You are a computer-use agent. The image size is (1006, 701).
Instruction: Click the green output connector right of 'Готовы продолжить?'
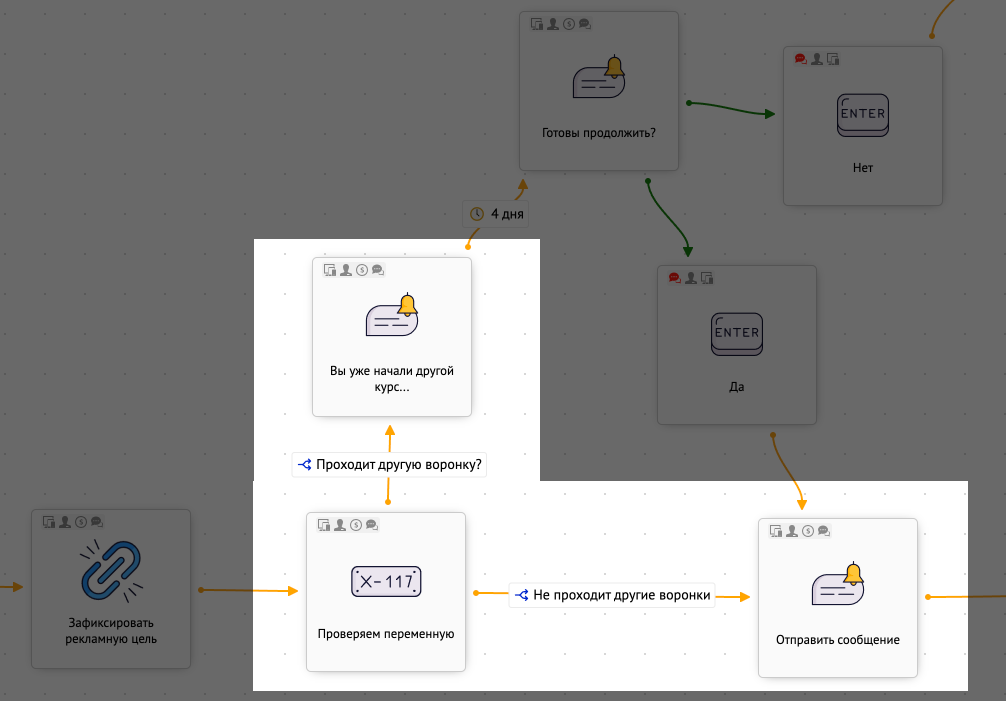click(x=688, y=103)
